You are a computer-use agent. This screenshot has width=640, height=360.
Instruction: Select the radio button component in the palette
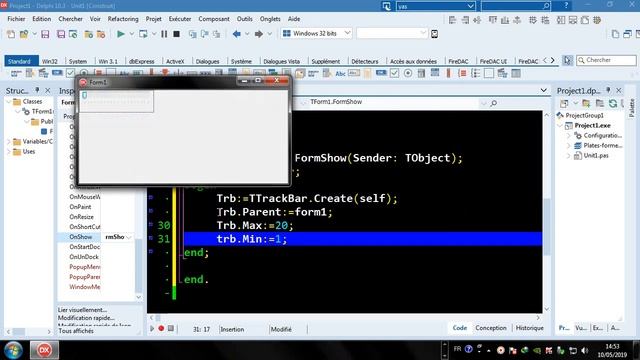pyautogui.click(x=408, y=73)
